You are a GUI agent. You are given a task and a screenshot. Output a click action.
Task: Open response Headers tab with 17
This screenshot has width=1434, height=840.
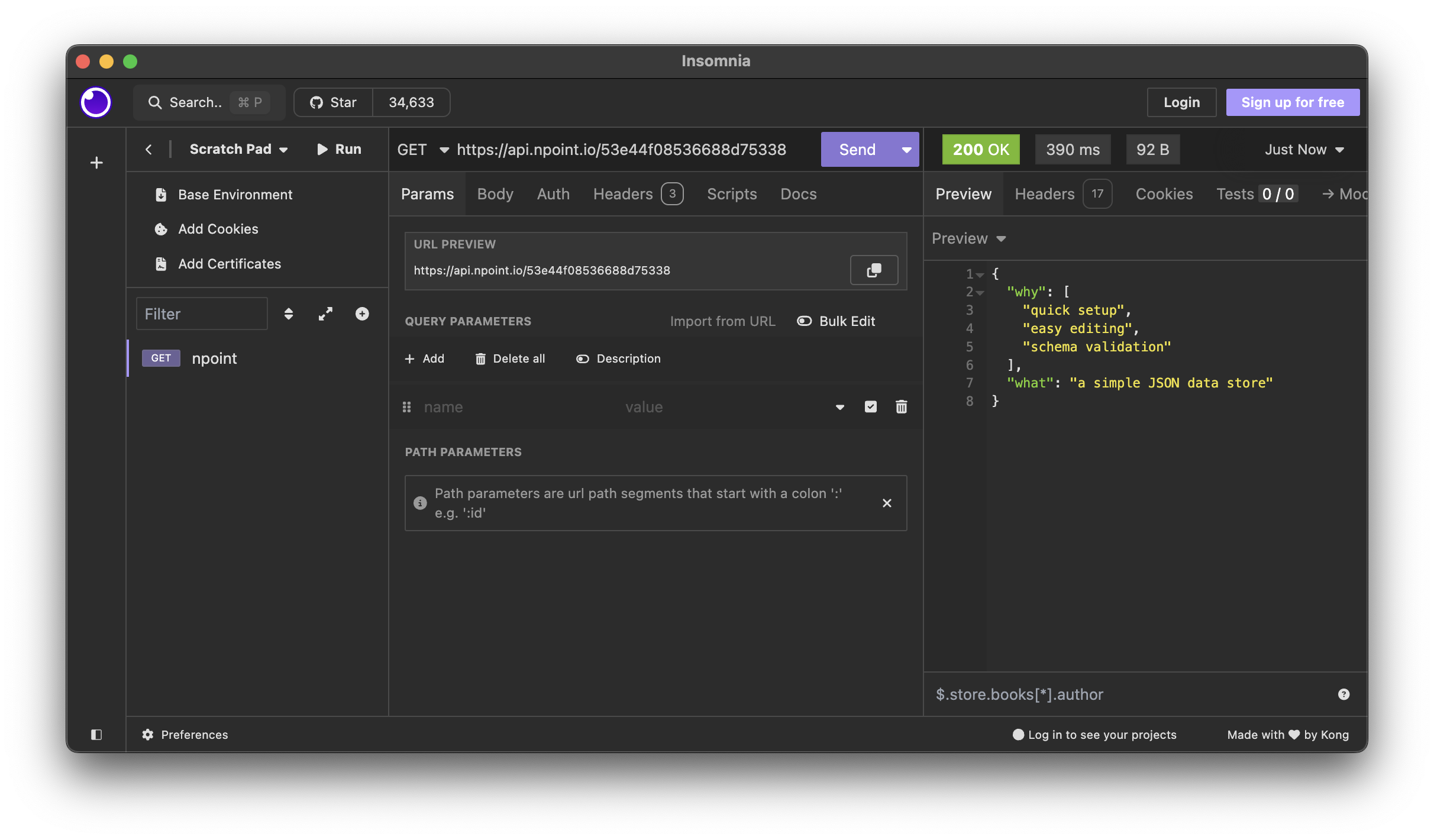click(1063, 194)
